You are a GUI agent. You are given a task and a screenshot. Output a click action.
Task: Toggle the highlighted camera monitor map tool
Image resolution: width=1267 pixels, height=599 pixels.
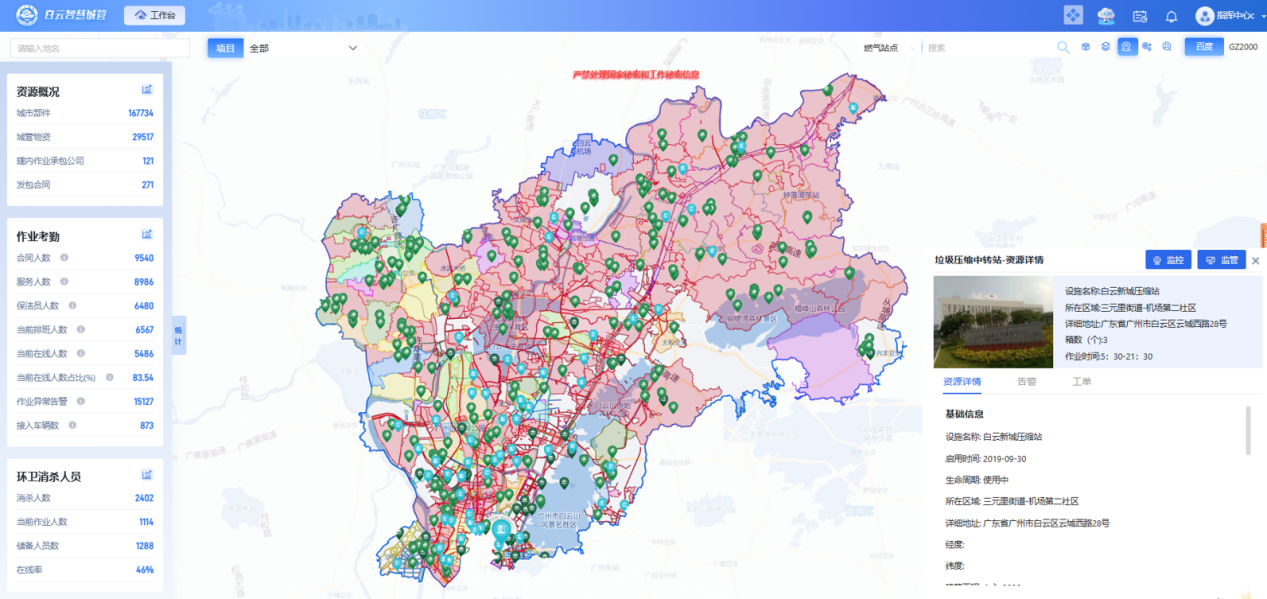pyautogui.click(x=1127, y=47)
